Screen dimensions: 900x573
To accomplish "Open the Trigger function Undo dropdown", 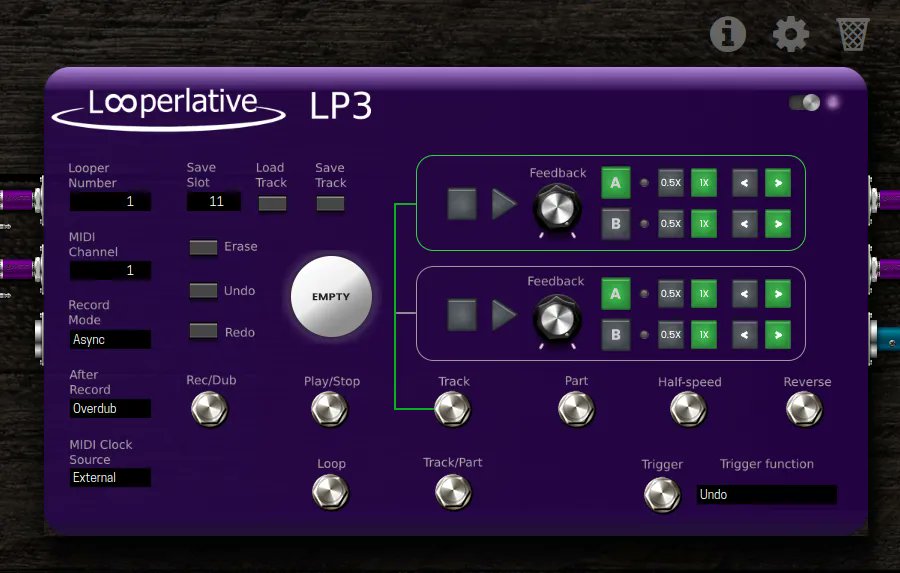I will click(766, 494).
